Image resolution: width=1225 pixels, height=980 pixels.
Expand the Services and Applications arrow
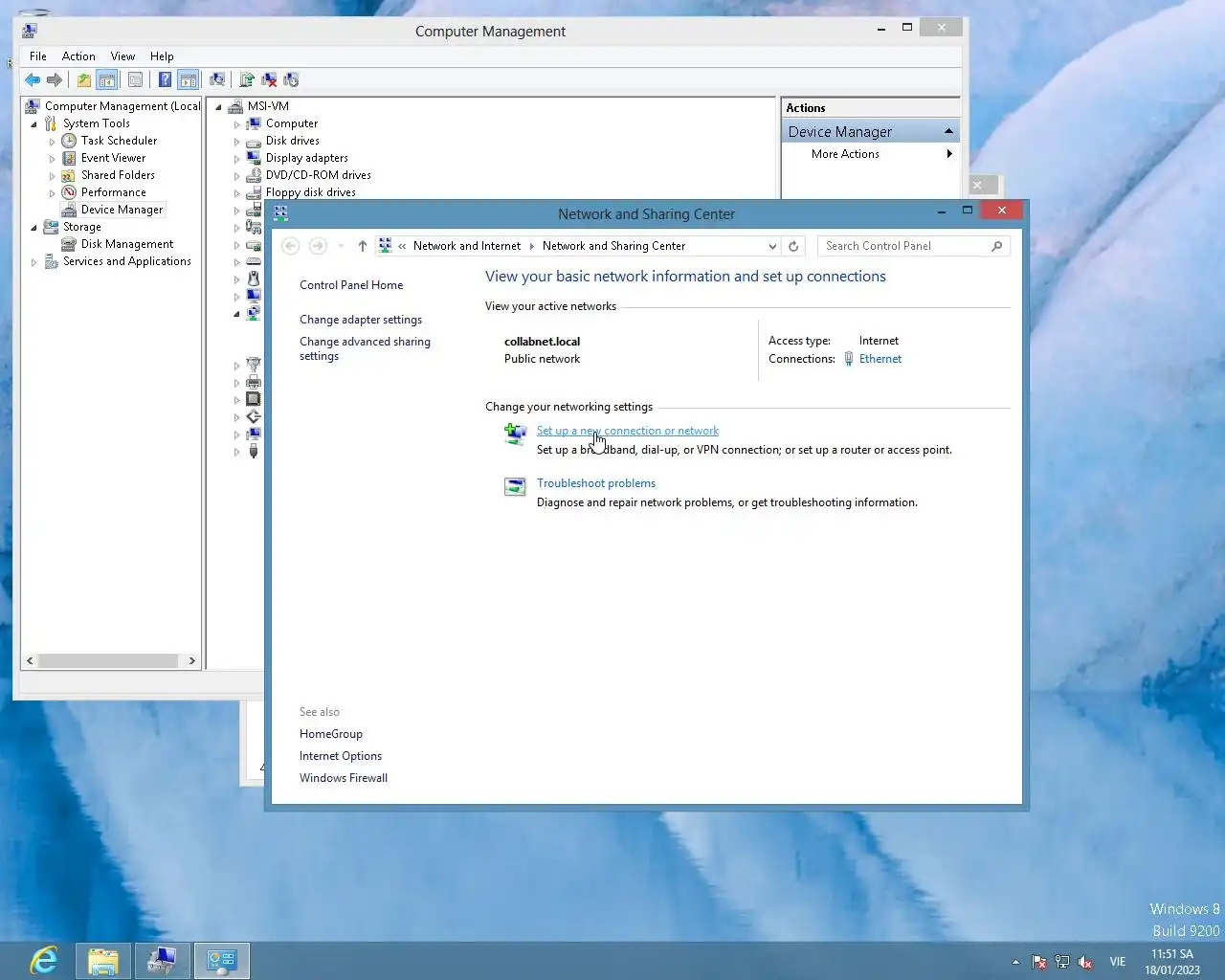click(x=34, y=262)
